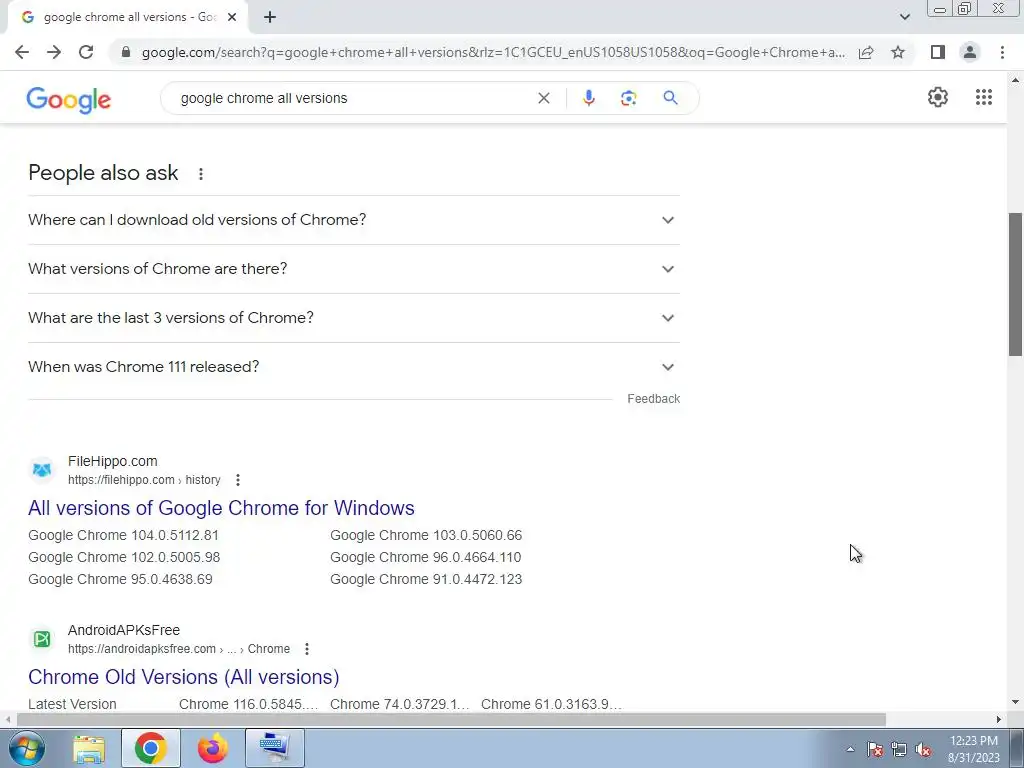The height and width of the screenshot is (768, 1024).
Task: Click the AndroidAPKsFree site favicon
Action: click(x=42, y=639)
